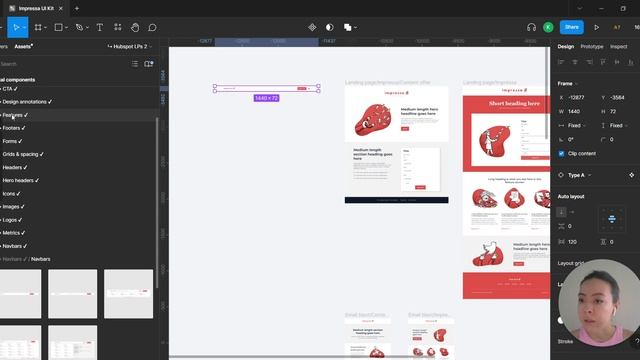This screenshot has width=640, height=360.
Task: Expand the Footers component group
Action: 13,128
